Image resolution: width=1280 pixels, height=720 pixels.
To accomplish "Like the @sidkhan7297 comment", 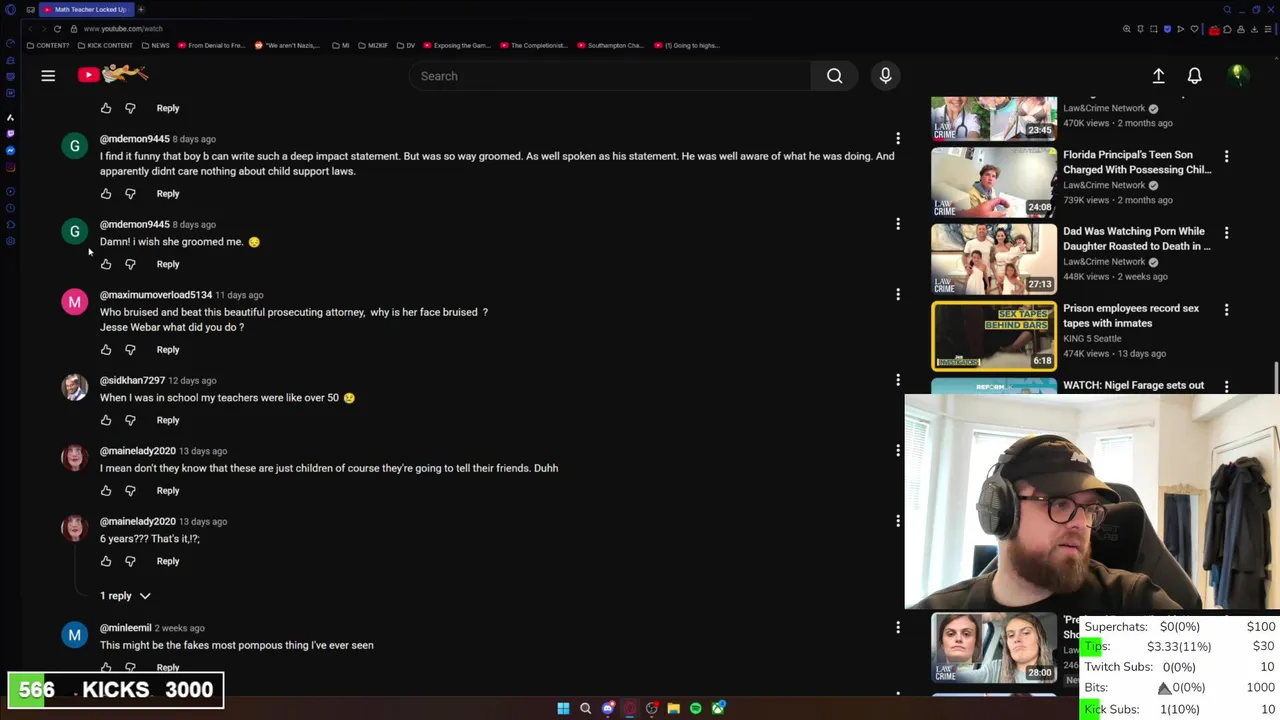I will [x=106, y=420].
